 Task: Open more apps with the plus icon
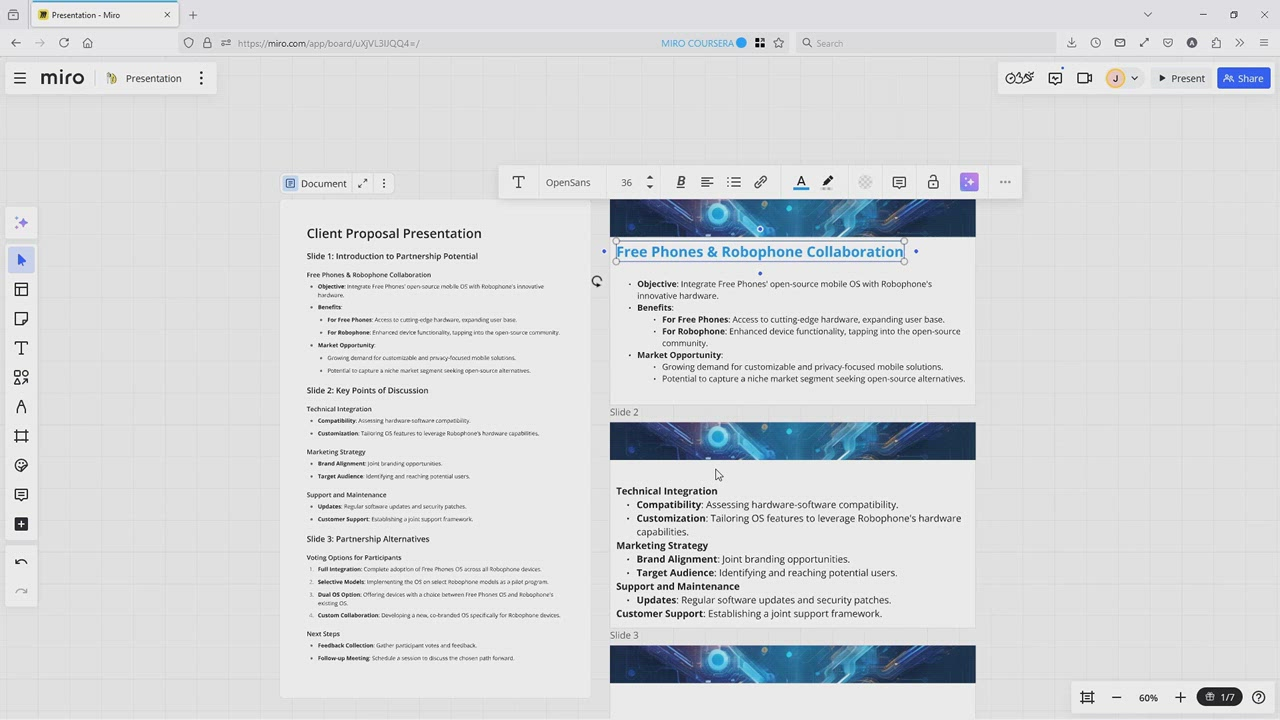21,524
